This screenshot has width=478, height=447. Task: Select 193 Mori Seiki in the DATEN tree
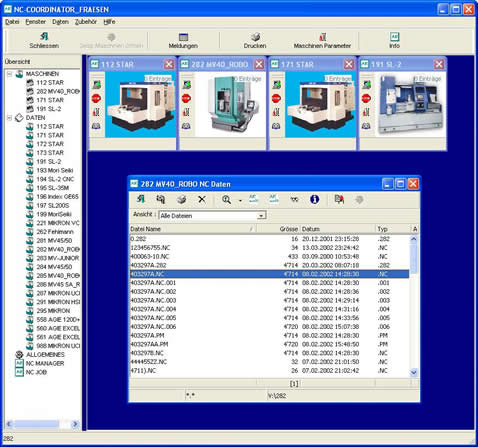pyautogui.click(x=55, y=170)
